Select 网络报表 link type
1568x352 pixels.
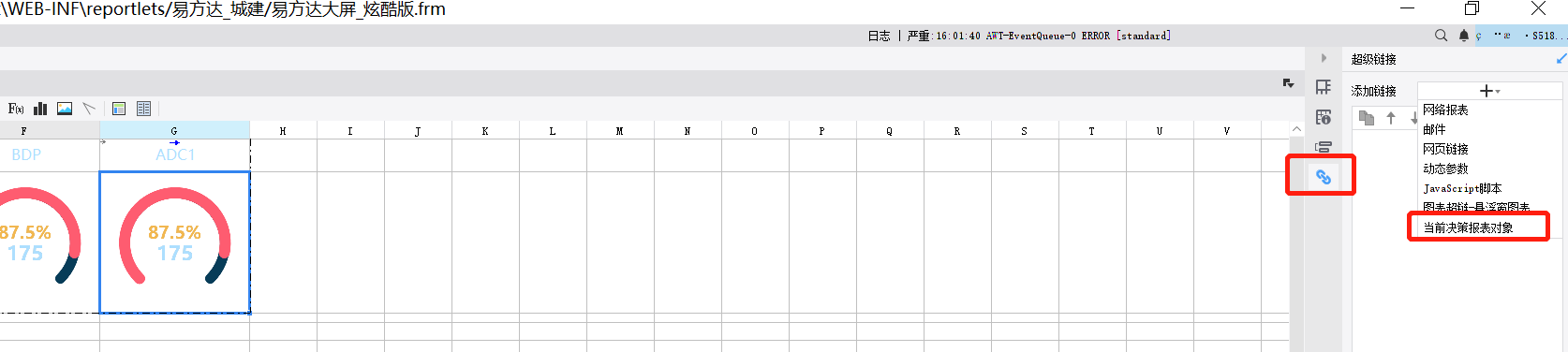(x=1445, y=110)
